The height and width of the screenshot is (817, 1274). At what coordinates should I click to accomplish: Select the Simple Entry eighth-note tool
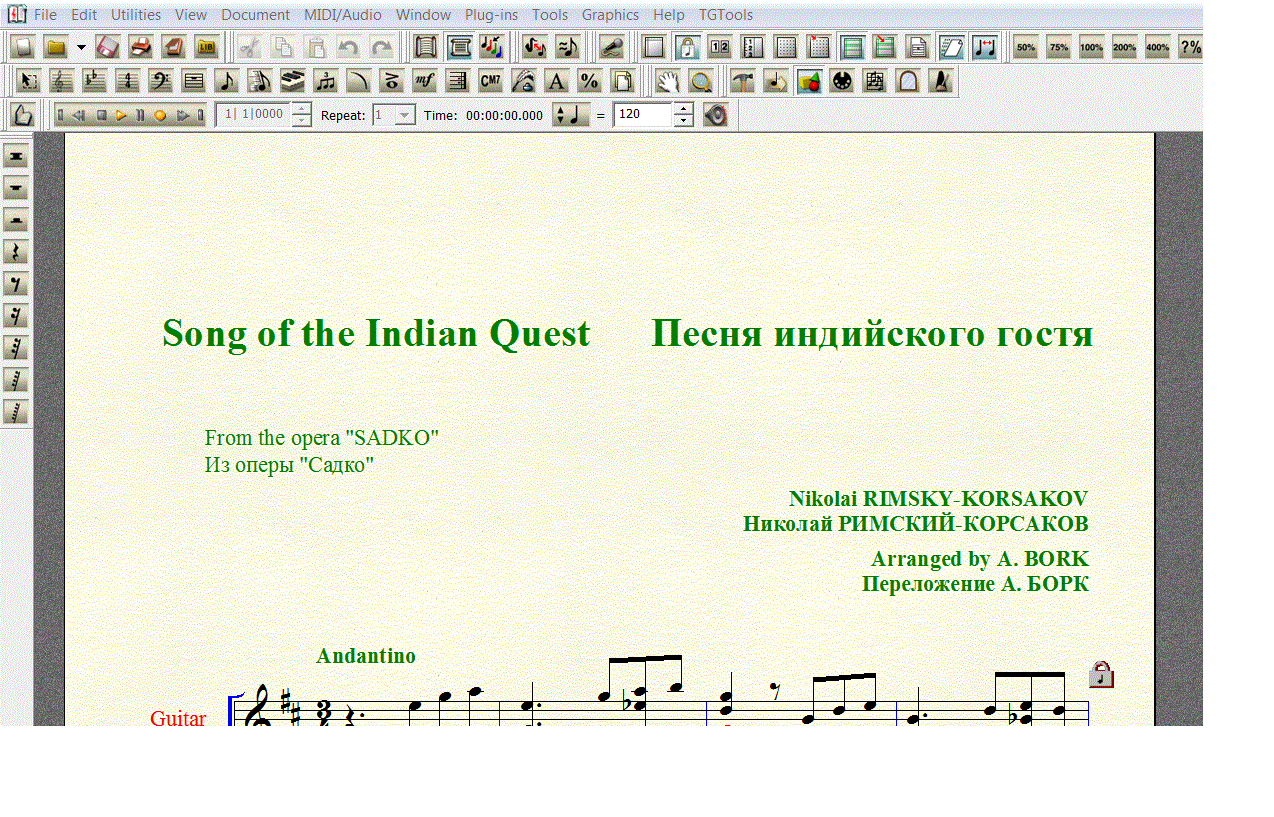coord(227,81)
